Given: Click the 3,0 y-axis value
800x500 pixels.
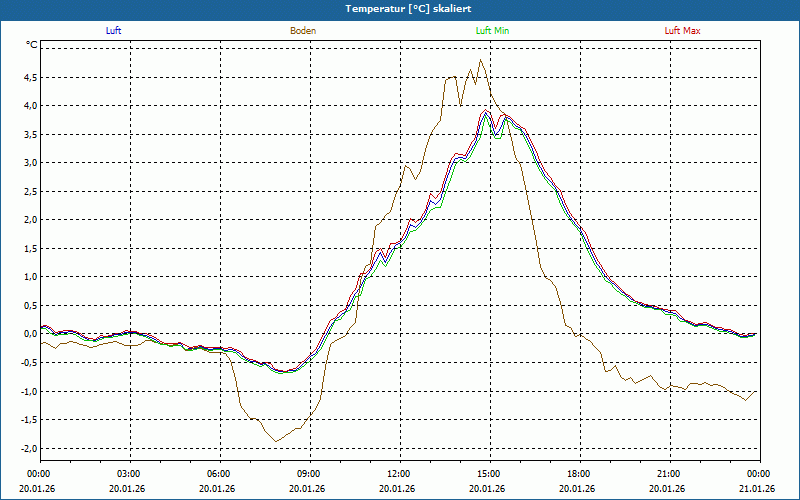Looking at the screenshot, I should (30, 163).
